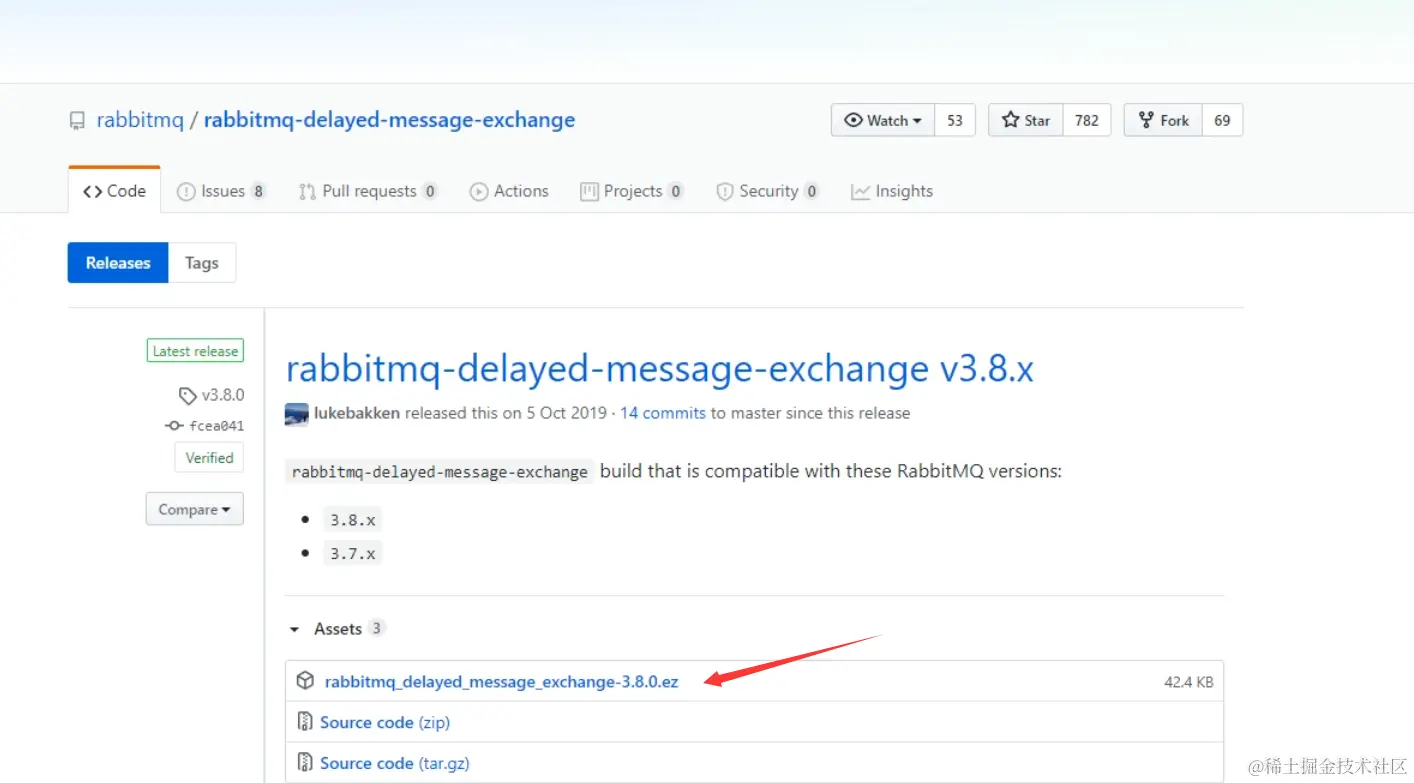Click the tar.gz file icon
The height and width of the screenshot is (783, 1414).
[305, 763]
